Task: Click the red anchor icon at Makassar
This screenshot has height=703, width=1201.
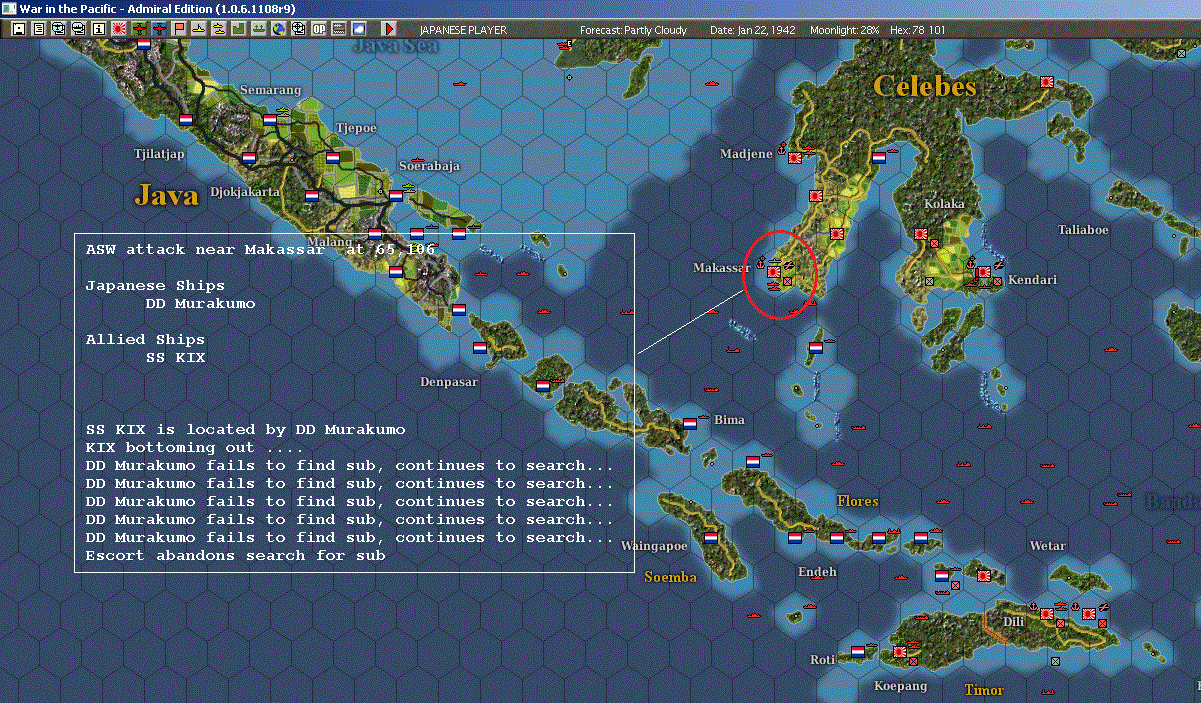Action: click(761, 264)
